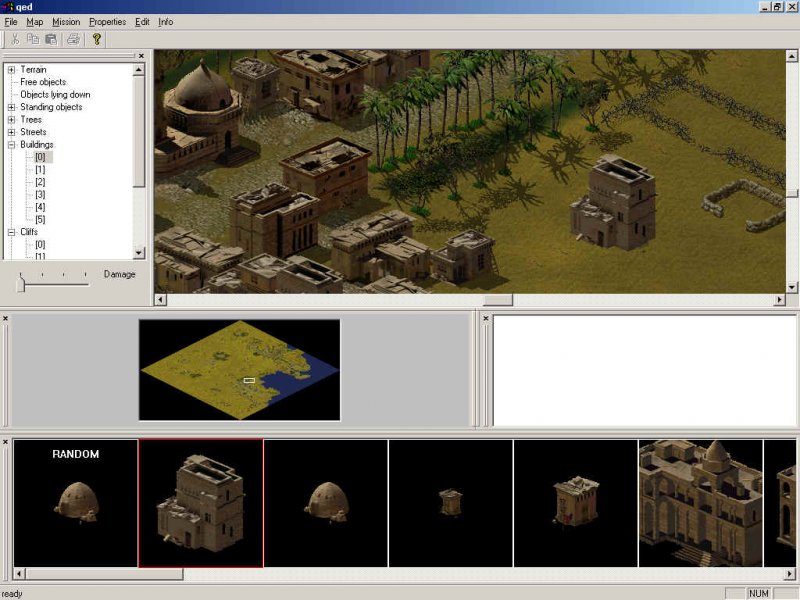Select the RANDOM building thumbnail
Screen dimensions: 800x600
pyautogui.click(x=76, y=503)
